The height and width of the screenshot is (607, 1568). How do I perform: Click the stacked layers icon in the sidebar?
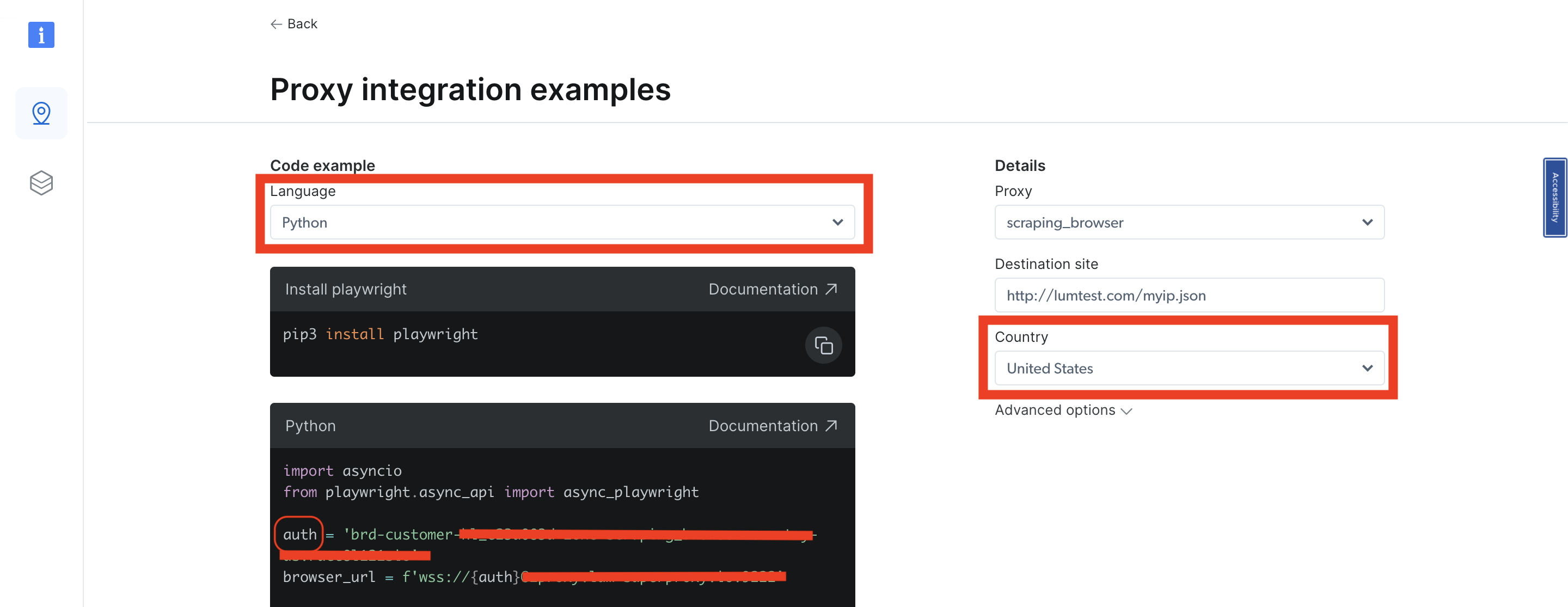40,183
